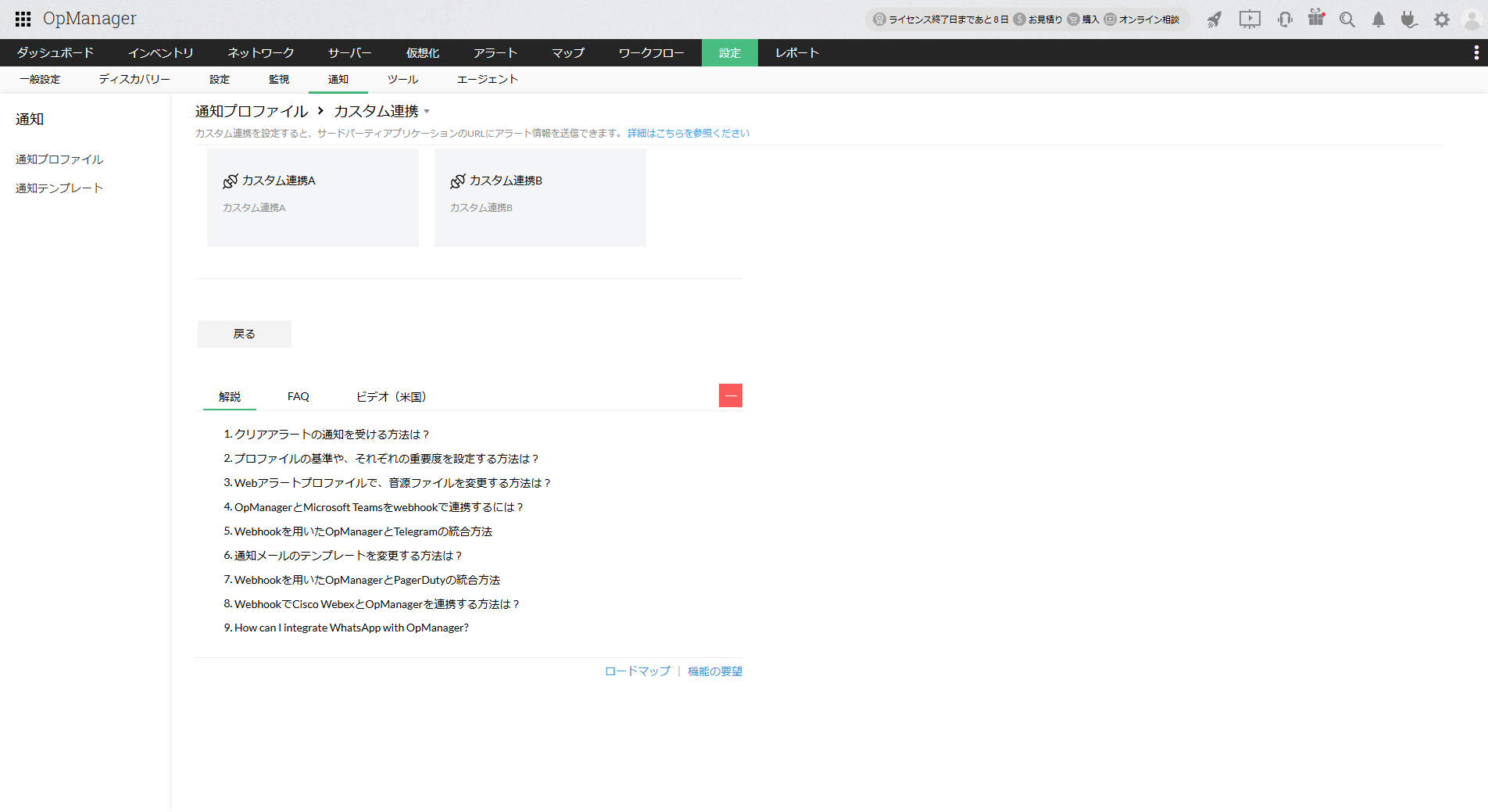Switch to the 一般設定 sub-tab
Viewport: 1488px width, 812px height.
pyautogui.click(x=40, y=80)
